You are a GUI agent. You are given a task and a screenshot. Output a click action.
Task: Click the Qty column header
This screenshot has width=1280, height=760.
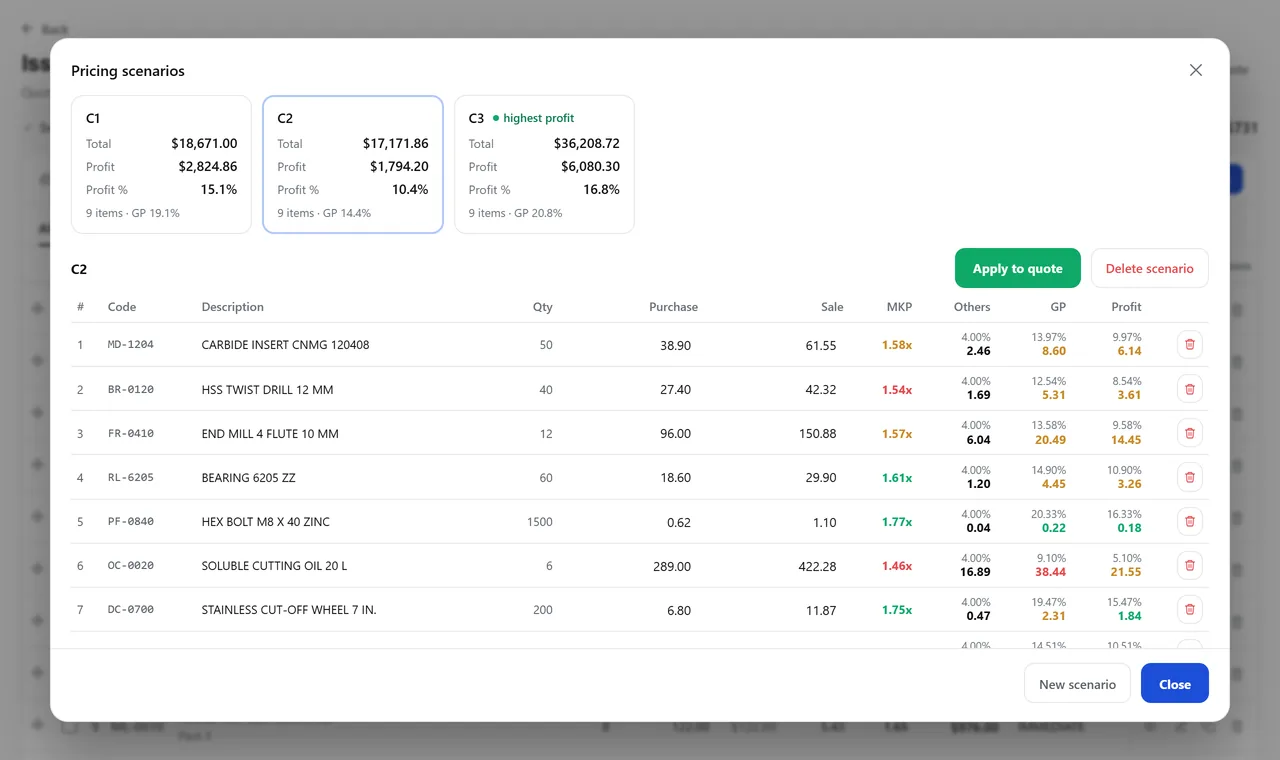coord(542,307)
